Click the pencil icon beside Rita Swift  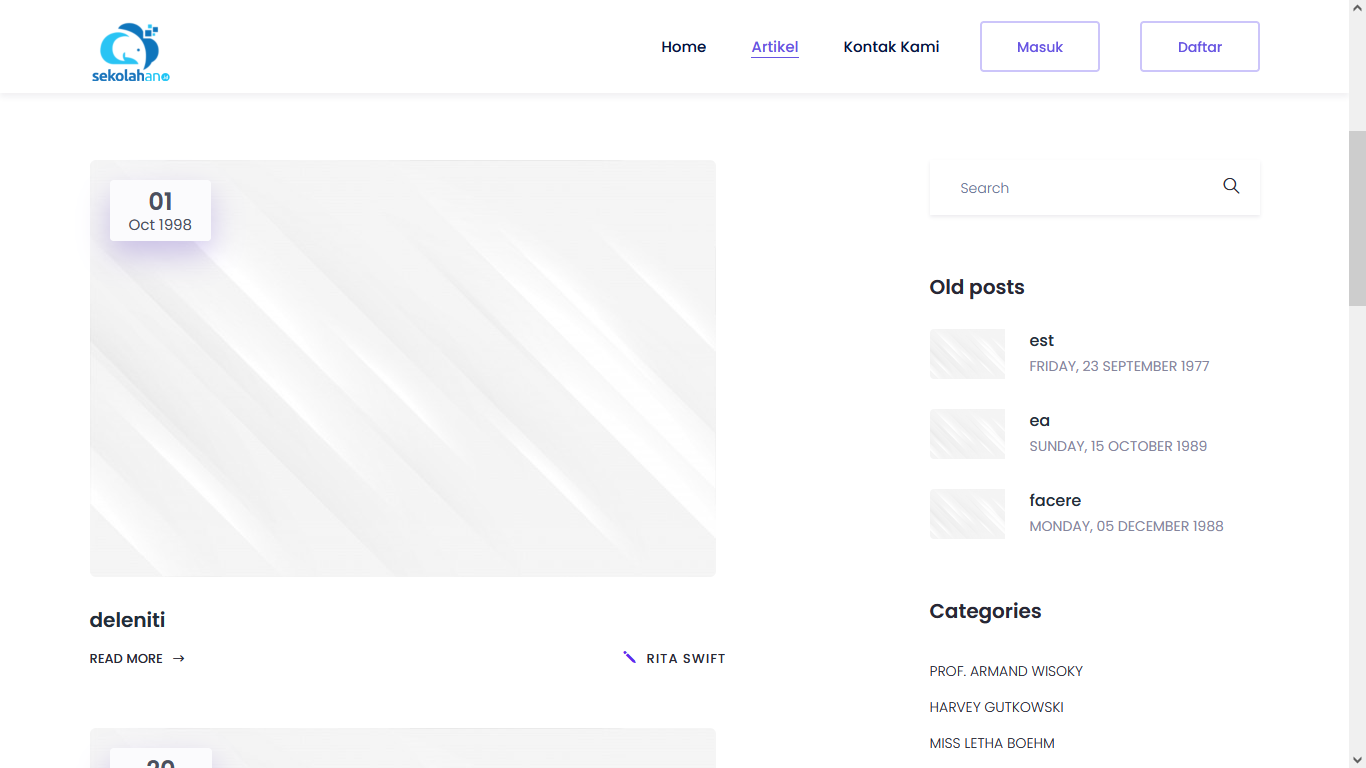point(629,657)
